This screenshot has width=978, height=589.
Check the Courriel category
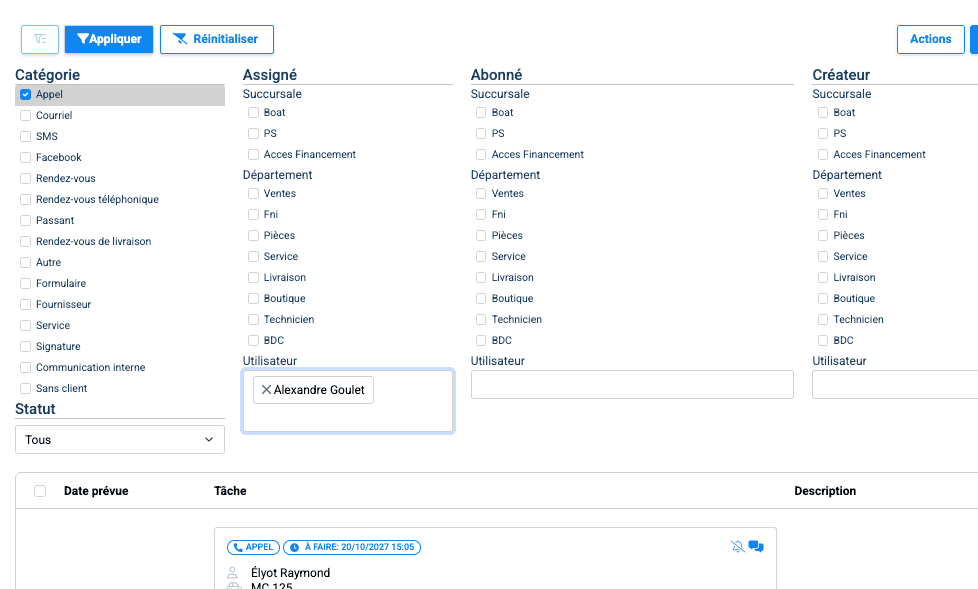[26, 115]
